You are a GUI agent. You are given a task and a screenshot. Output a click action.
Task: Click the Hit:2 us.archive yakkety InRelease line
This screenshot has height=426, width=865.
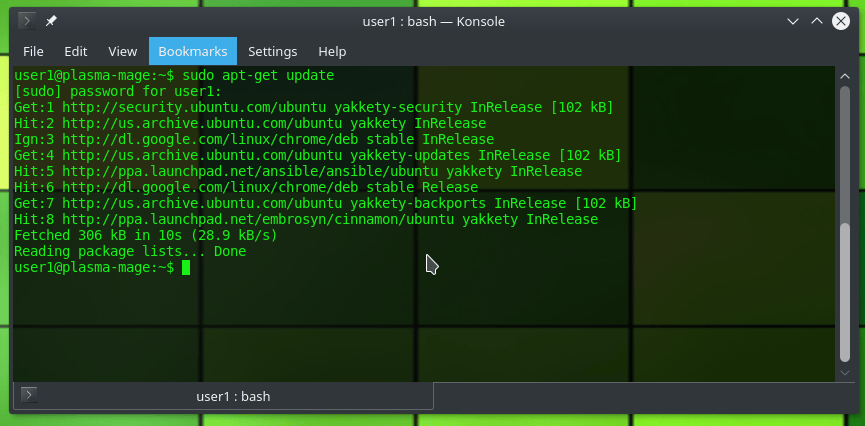click(250, 123)
